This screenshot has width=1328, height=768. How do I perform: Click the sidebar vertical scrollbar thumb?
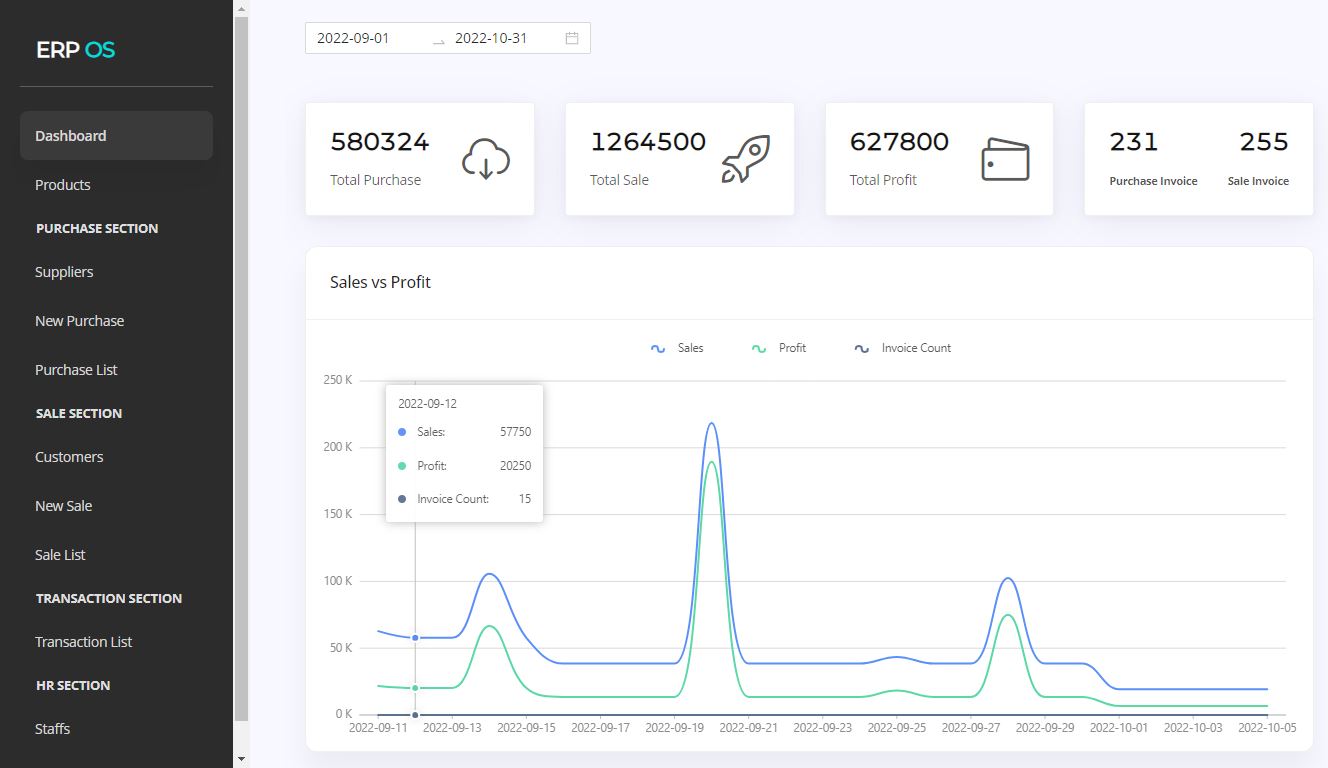pos(240,370)
